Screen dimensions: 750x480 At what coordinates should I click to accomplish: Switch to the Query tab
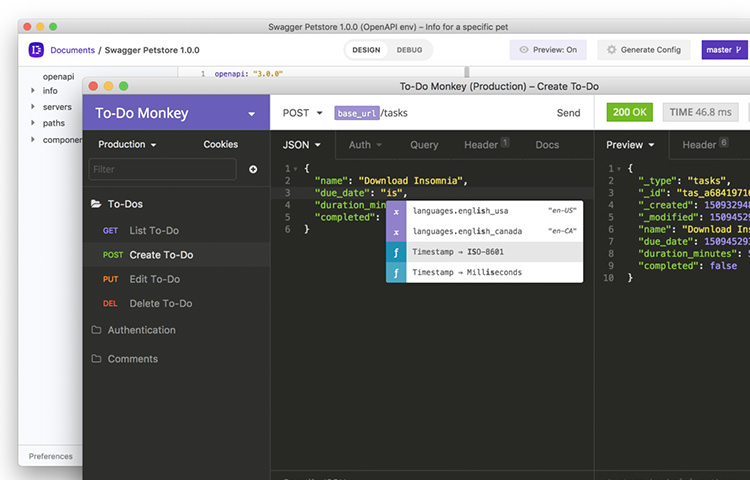[424, 145]
